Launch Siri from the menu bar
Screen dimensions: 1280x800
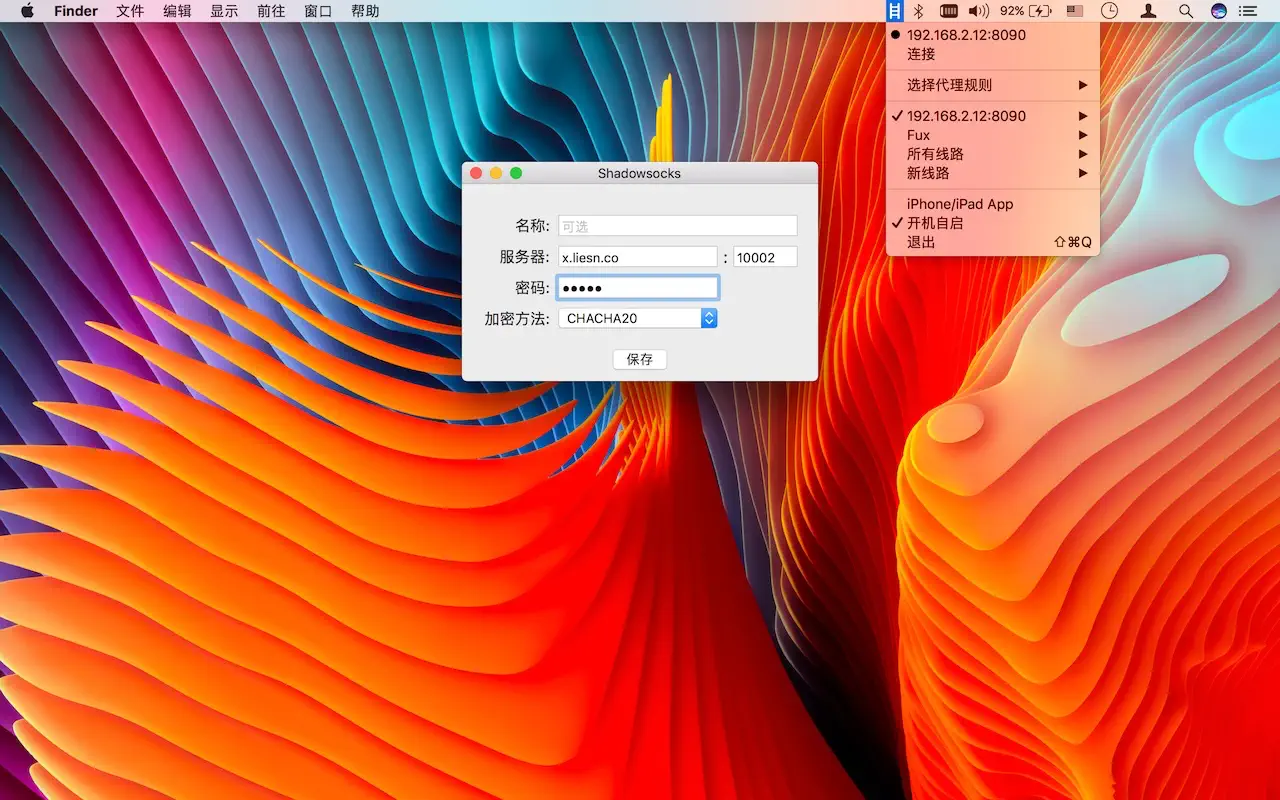point(1217,11)
